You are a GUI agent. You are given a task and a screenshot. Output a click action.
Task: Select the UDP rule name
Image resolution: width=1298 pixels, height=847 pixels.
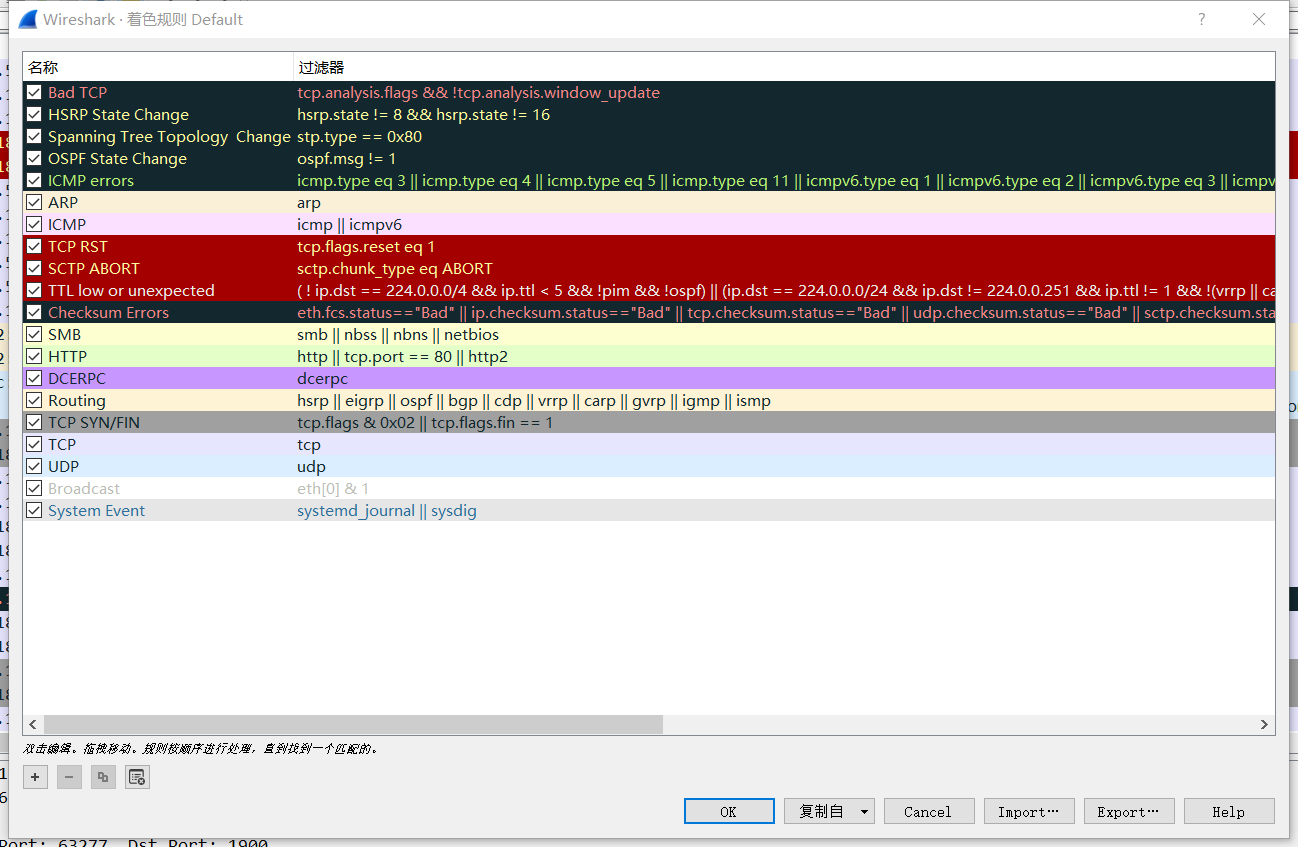point(63,466)
